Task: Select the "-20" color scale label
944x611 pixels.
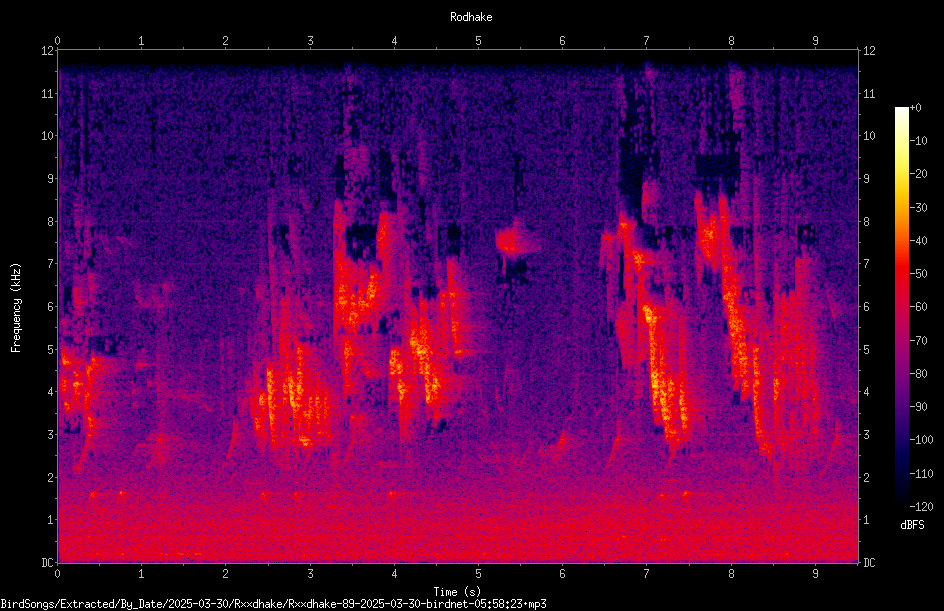Action: coord(918,174)
